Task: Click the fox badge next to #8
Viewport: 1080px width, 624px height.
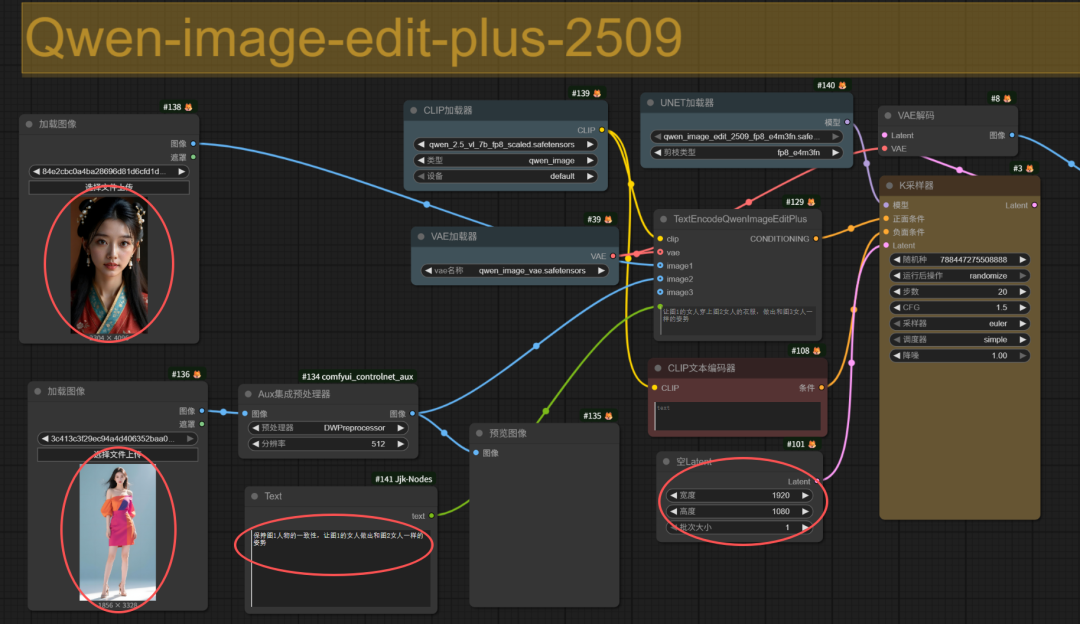Action: [1007, 98]
